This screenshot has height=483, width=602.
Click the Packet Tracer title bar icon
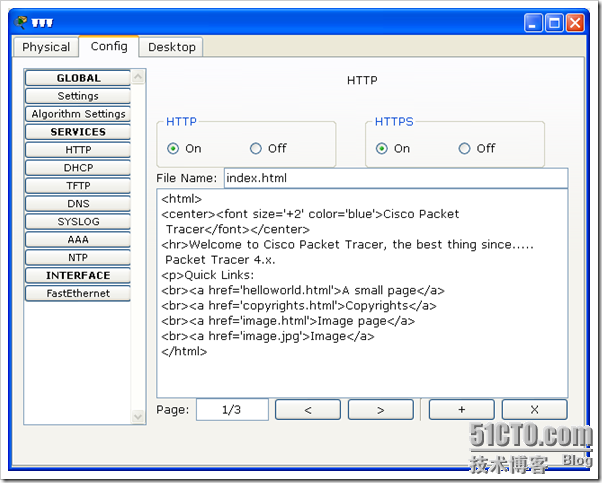(20, 22)
